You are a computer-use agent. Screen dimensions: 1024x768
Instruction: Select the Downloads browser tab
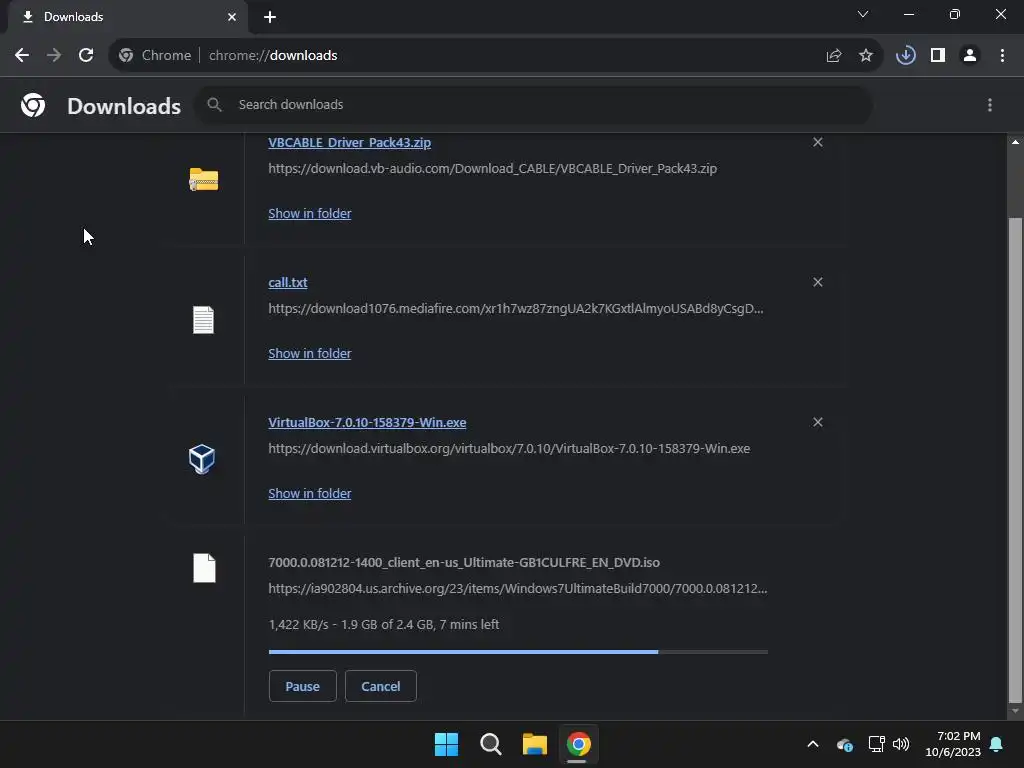tap(128, 17)
